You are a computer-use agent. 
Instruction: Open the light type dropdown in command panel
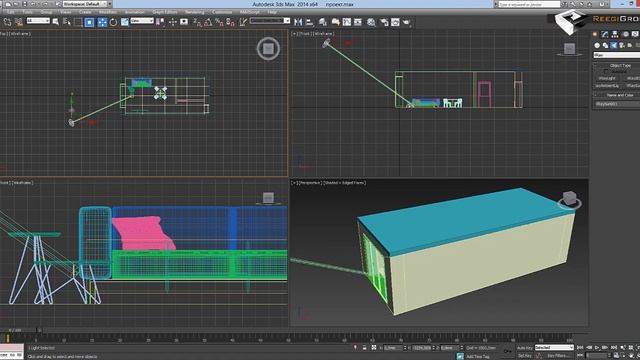[x=616, y=55]
